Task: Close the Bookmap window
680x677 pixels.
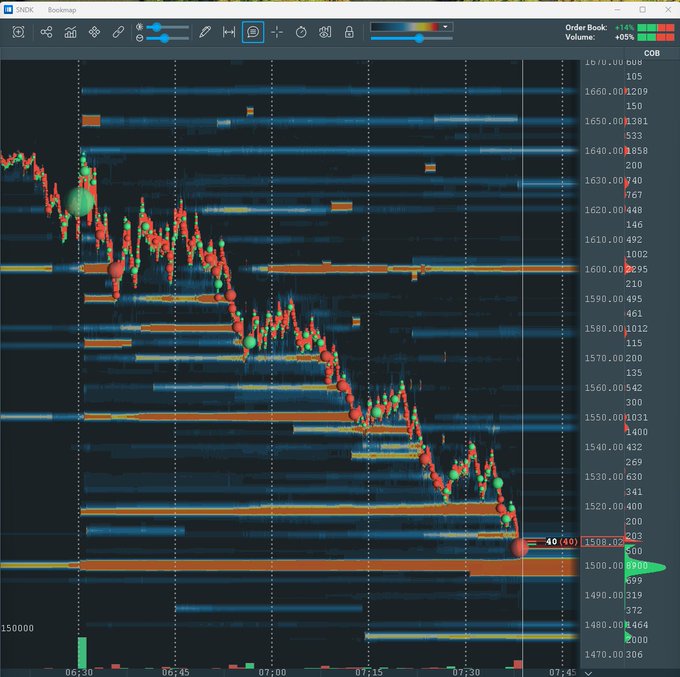Action: pos(668,10)
